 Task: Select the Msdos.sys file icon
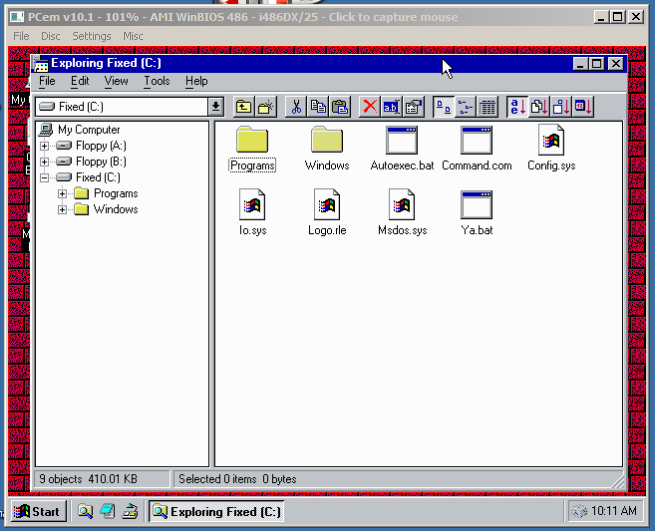pyautogui.click(x=401, y=204)
